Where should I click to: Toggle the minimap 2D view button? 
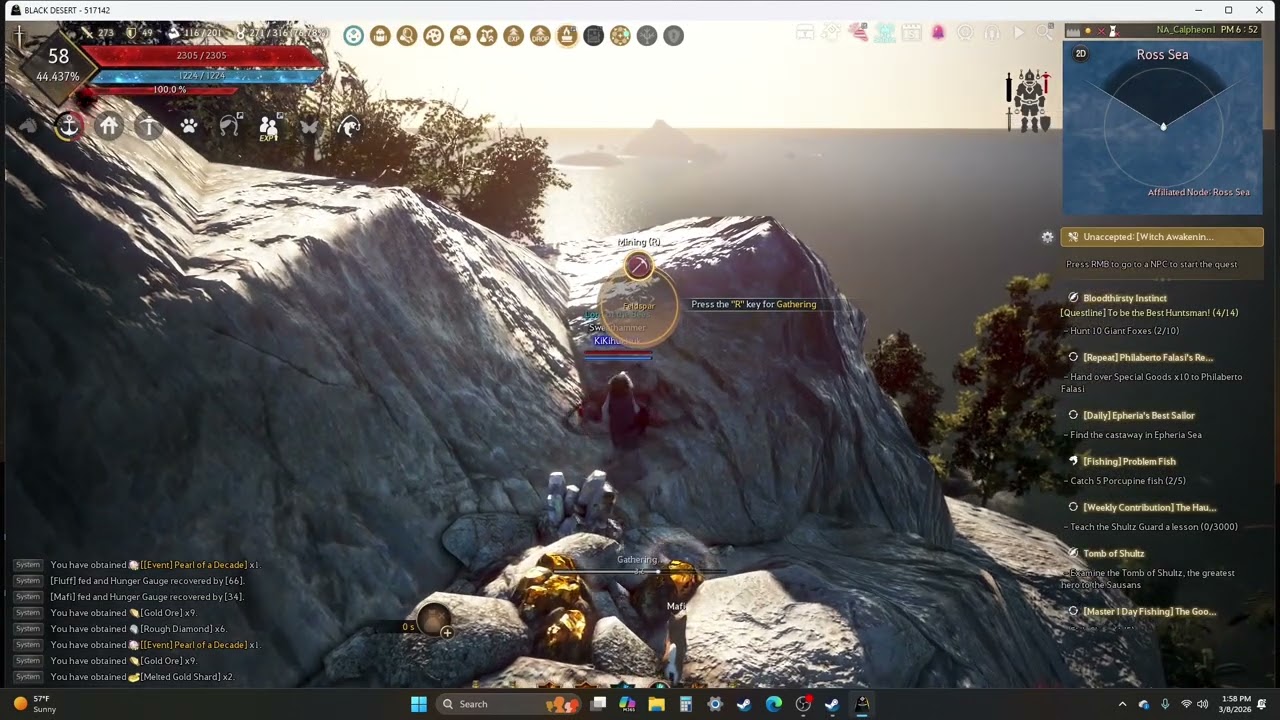tap(1080, 54)
